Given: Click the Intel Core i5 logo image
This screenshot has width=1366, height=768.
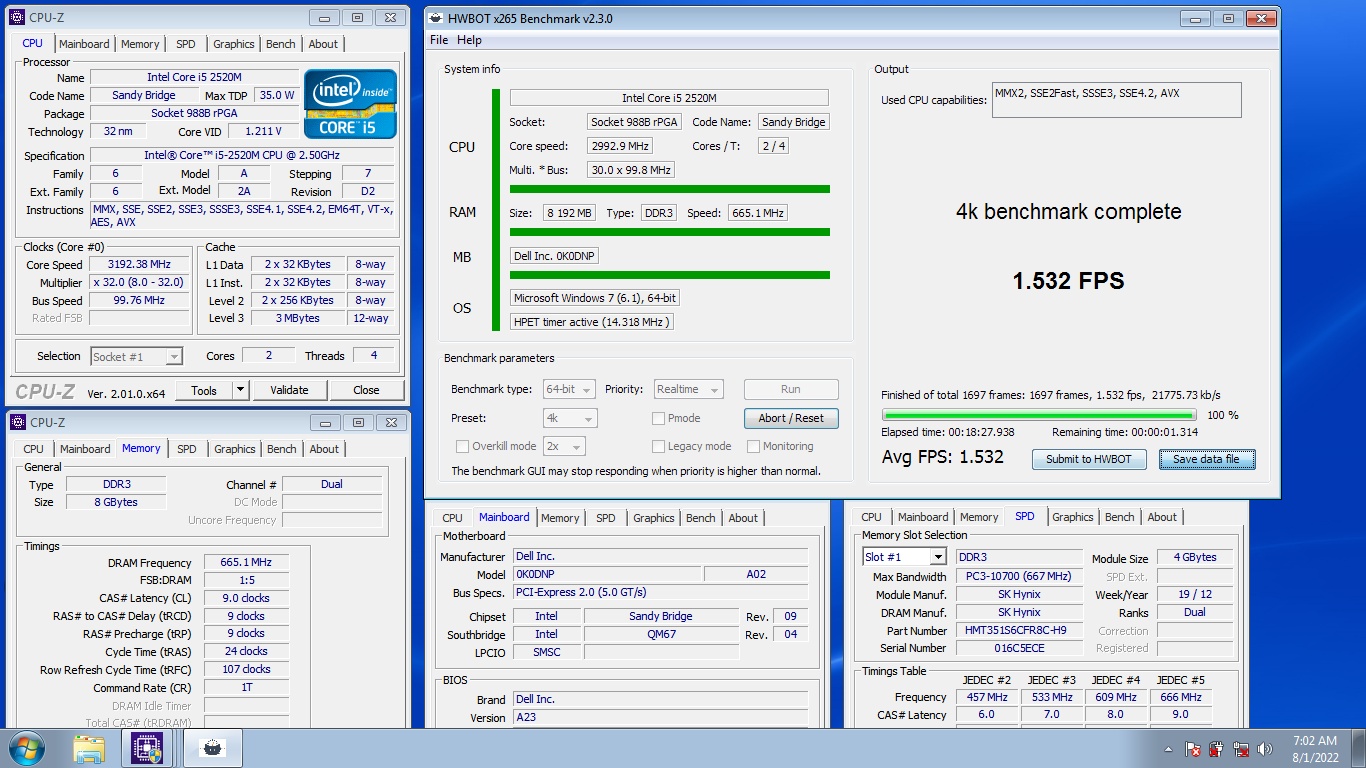Looking at the screenshot, I should [350, 104].
